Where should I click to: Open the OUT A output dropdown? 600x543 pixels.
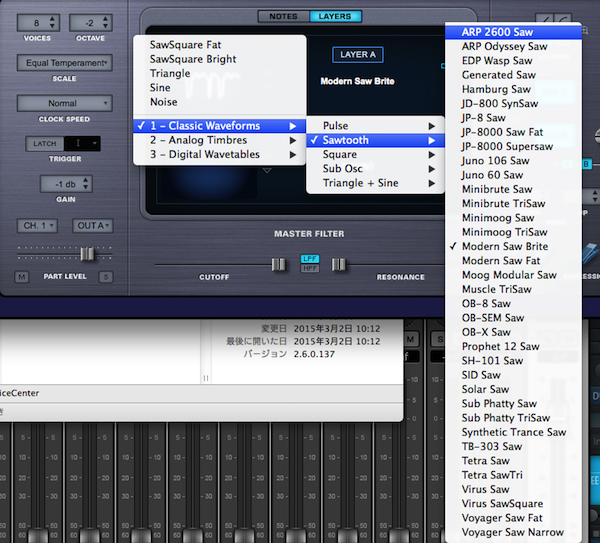[93, 226]
